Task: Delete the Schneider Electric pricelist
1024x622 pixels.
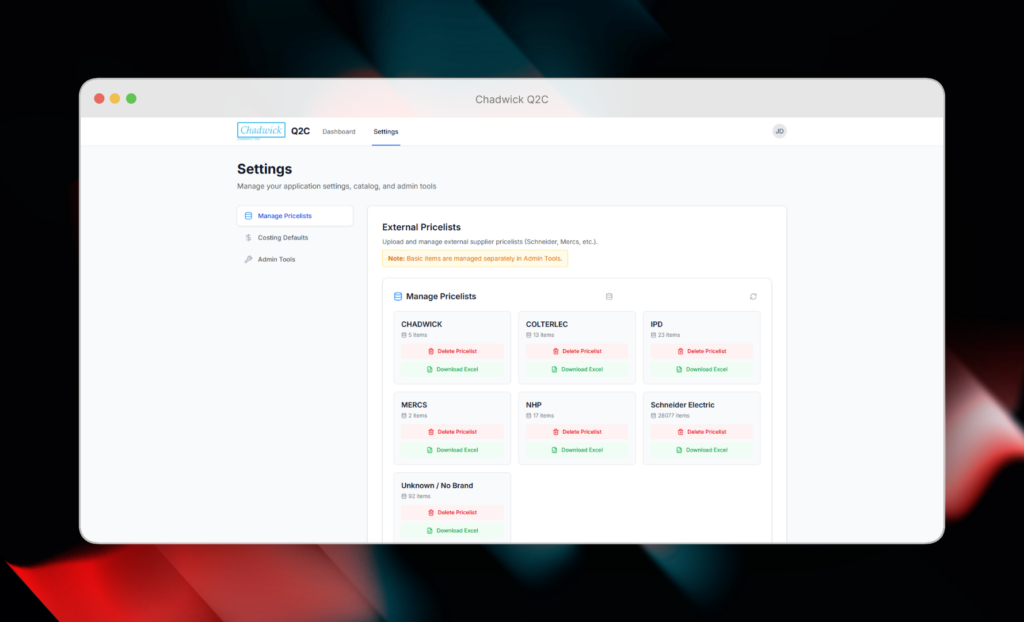Action: pyautogui.click(x=701, y=432)
